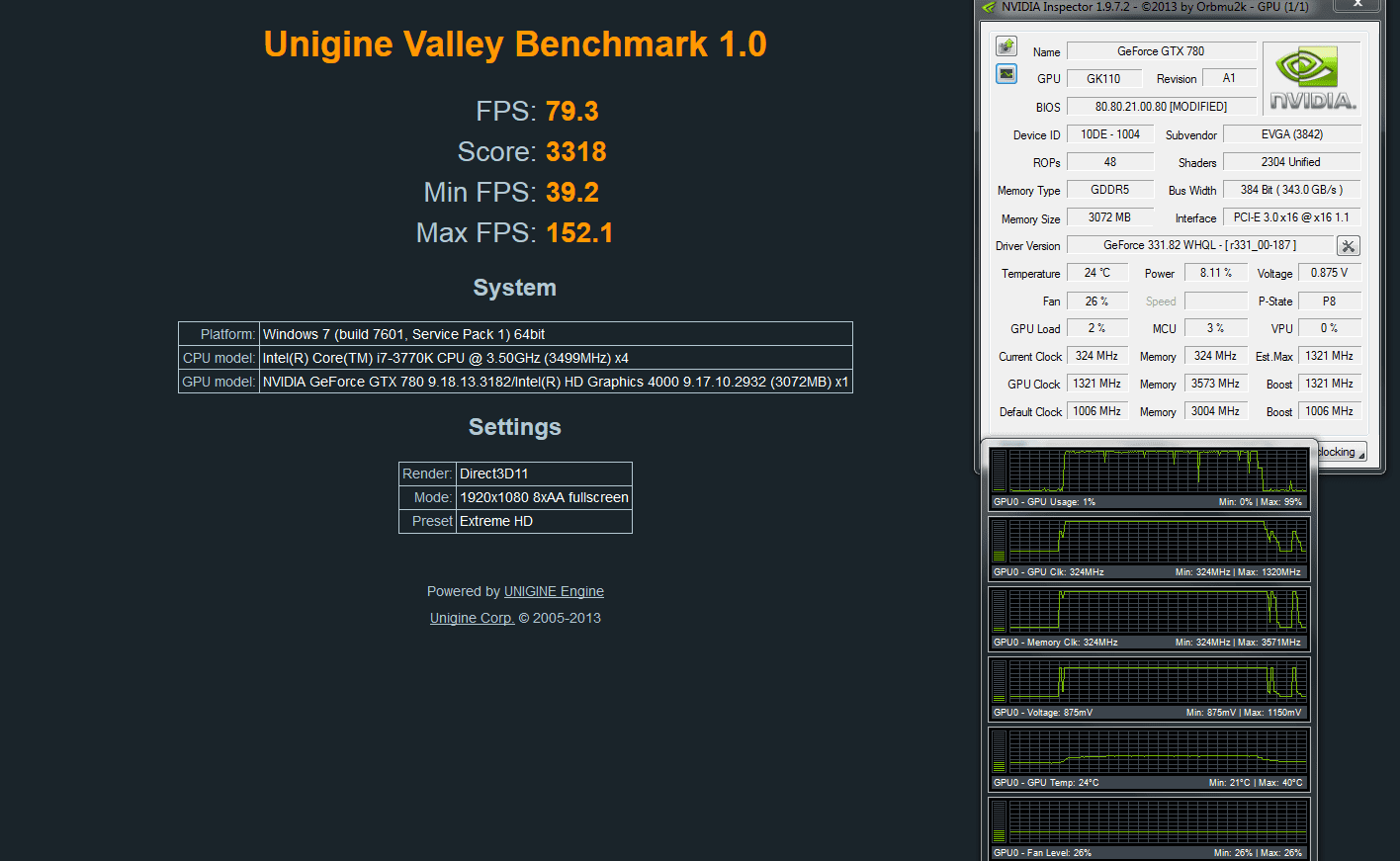1400x861 pixels.
Task: Click the Fan field 26 %
Action: click(1097, 301)
